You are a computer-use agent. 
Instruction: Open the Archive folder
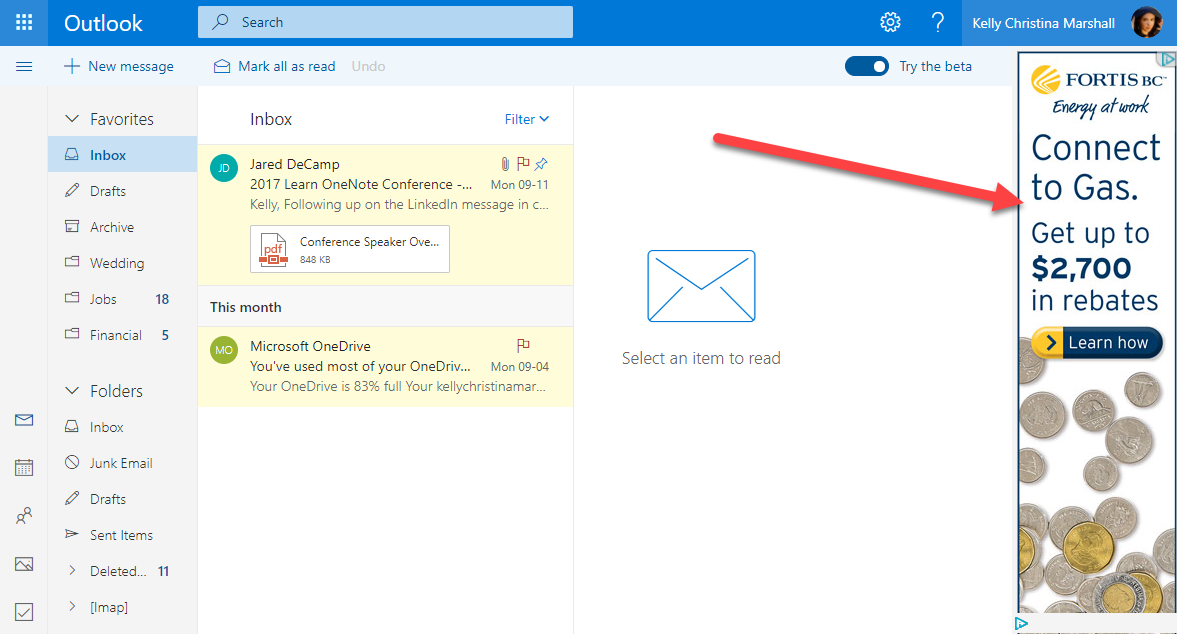[122, 227]
